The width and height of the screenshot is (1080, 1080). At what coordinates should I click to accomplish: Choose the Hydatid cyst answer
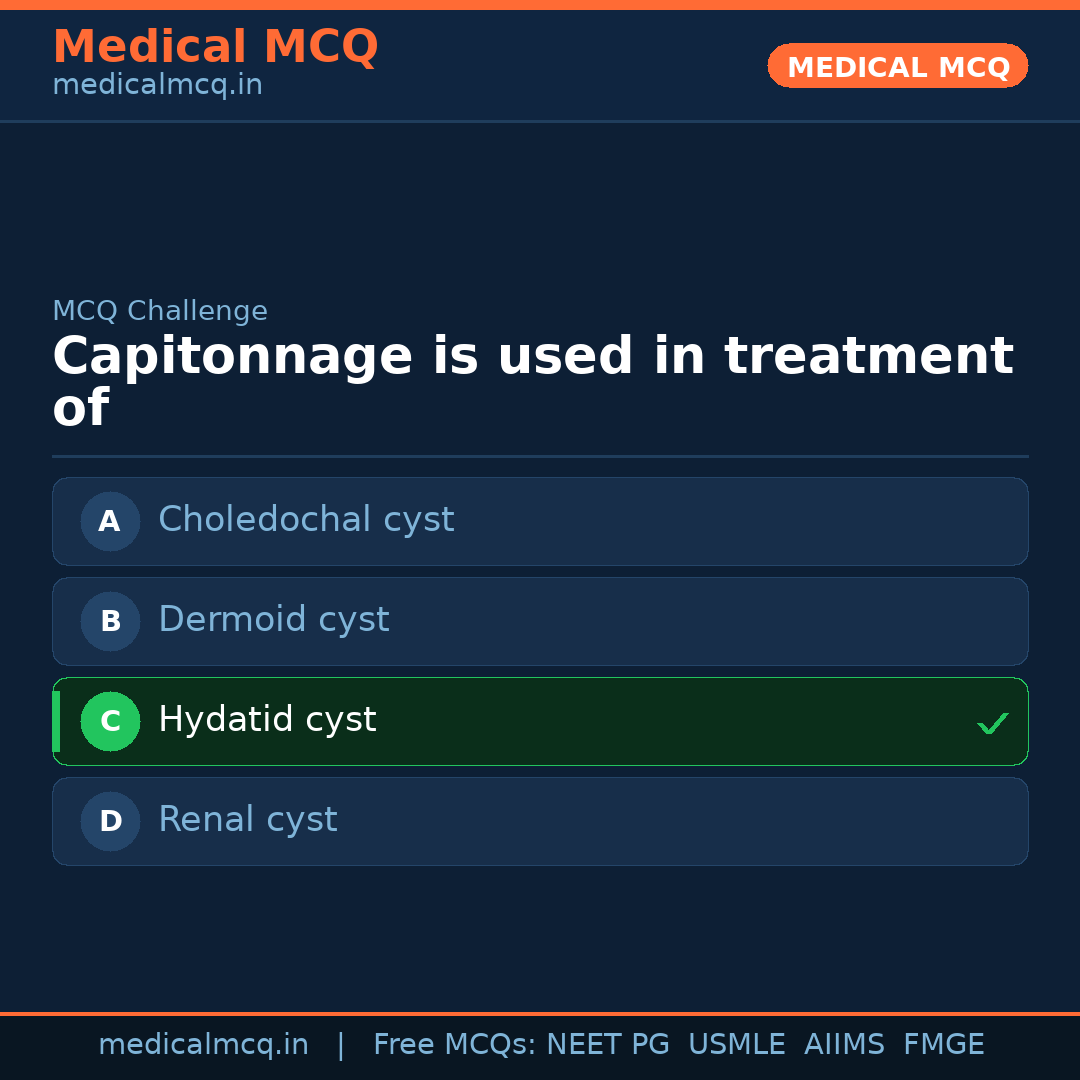pyautogui.click(x=267, y=720)
